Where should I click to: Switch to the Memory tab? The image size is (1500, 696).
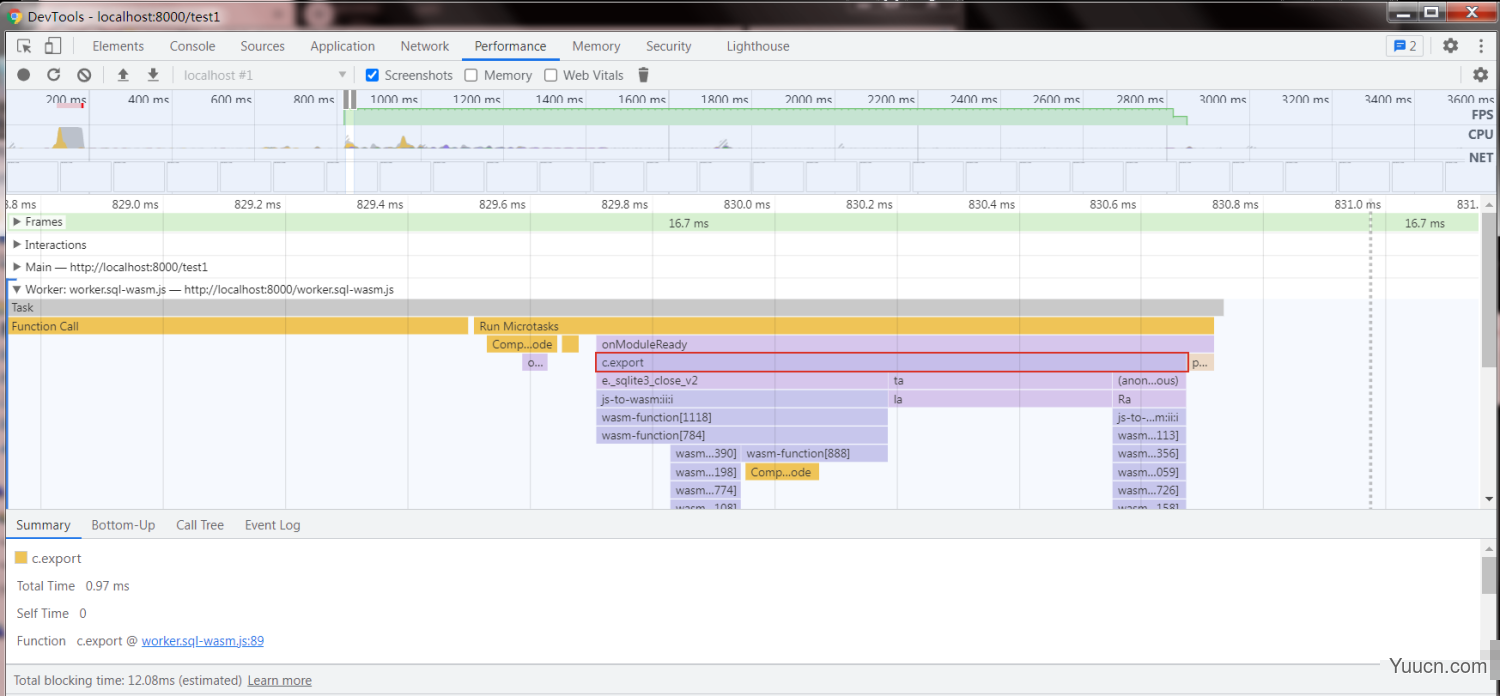click(596, 46)
